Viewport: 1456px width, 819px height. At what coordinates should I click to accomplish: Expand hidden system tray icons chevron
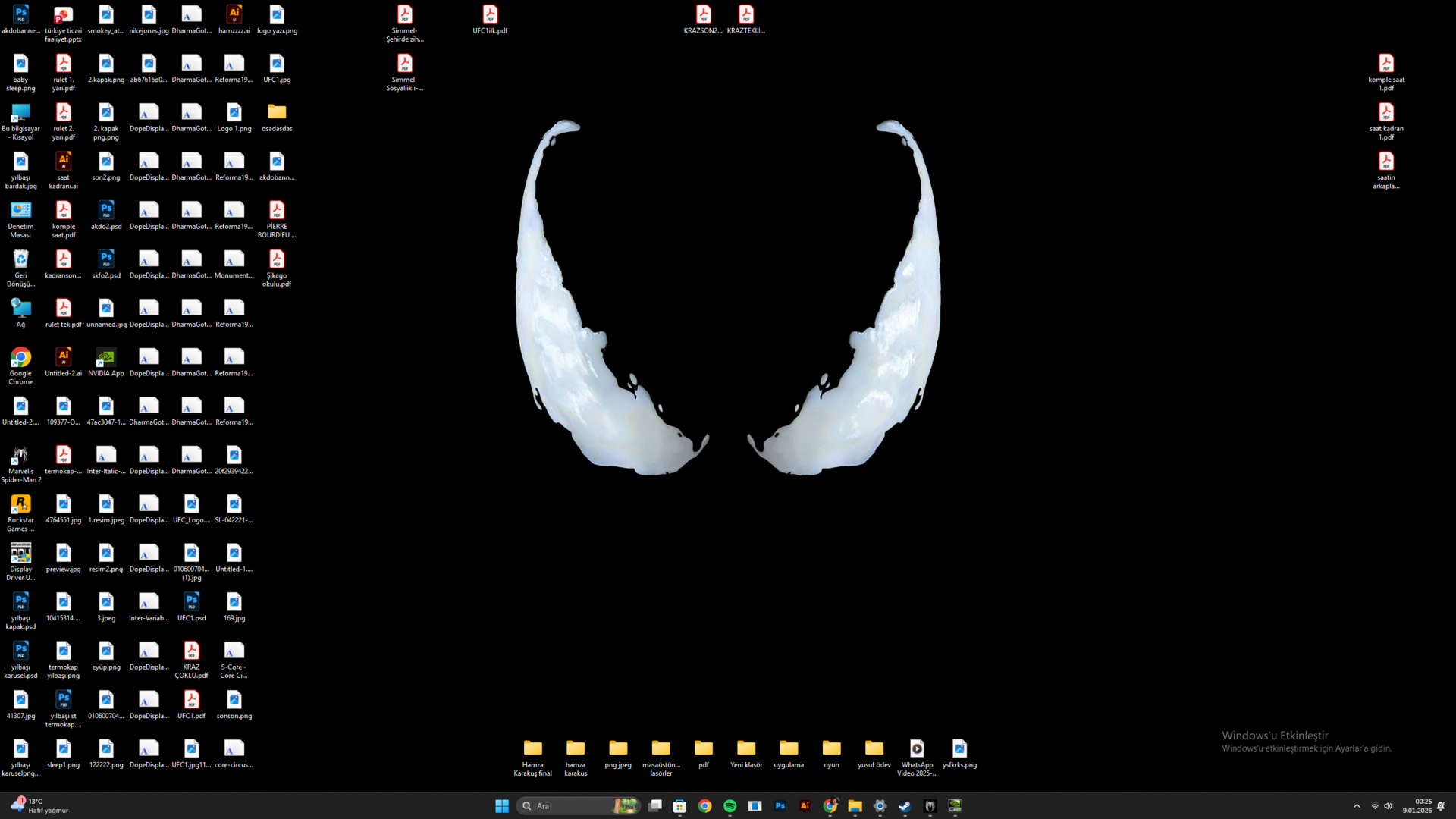(x=1357, y=806)
